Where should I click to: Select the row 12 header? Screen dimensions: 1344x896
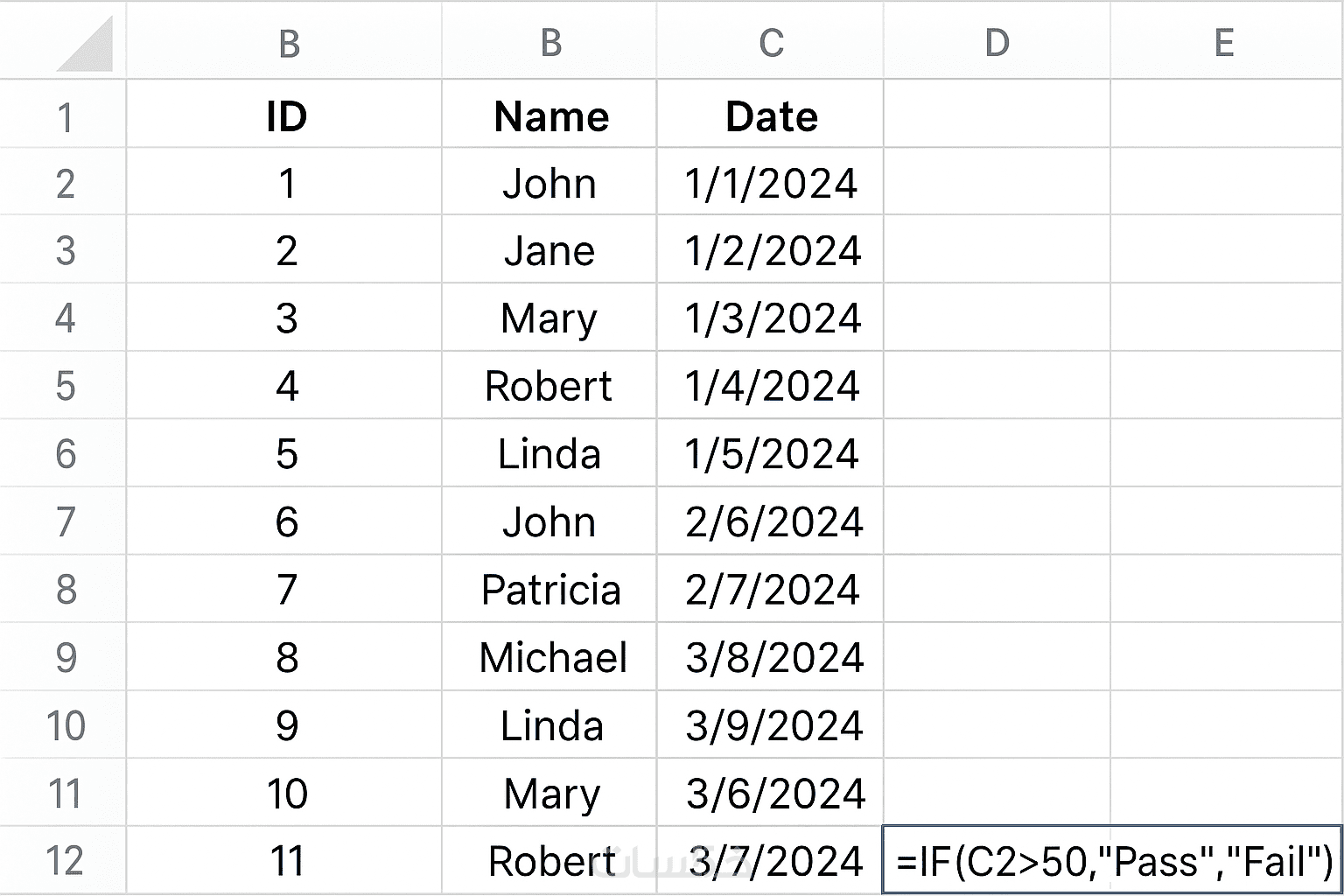click(64, 861)
